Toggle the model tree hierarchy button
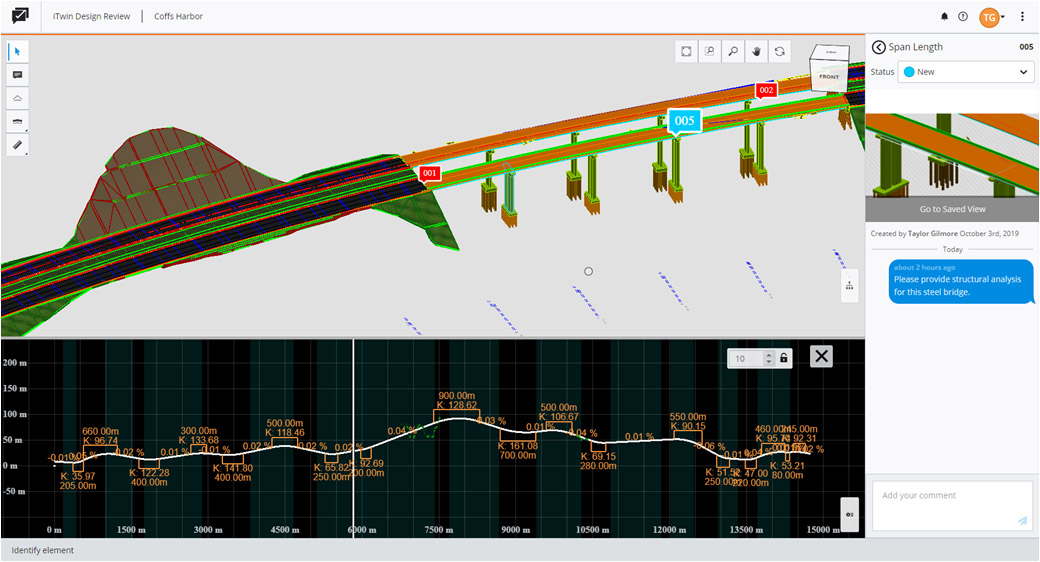This screenshot has width=1040, height=562. [x=849, y=285]
